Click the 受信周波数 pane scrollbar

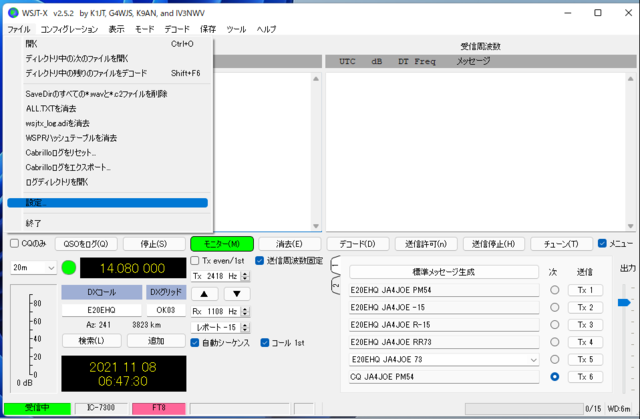click(631, 152)
